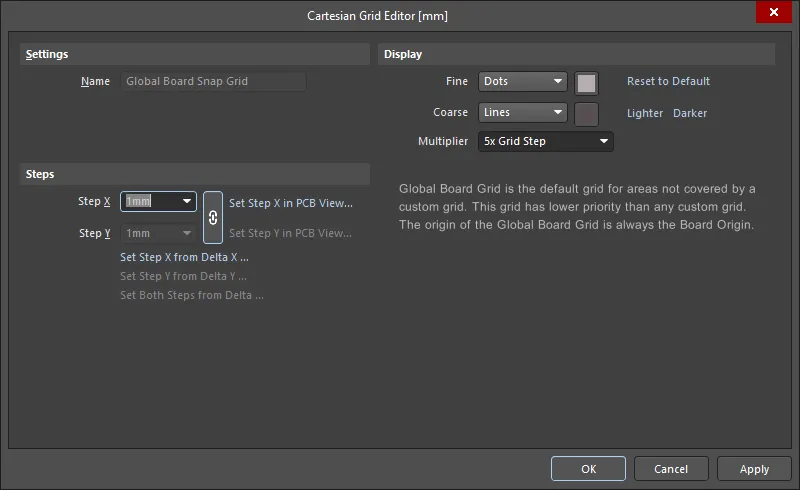The image size is (800, 490).
Task: Click Set Step X from Delta X link
Action: pos(184,257)
